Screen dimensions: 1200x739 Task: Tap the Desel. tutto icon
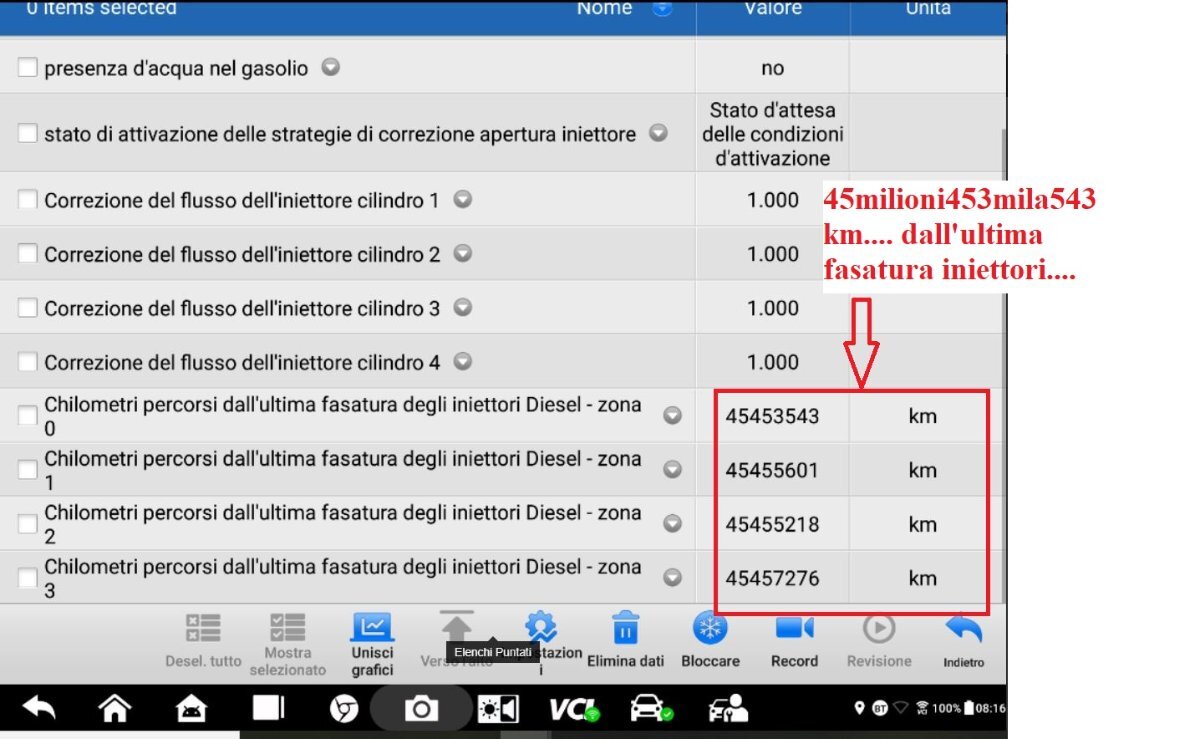point(203,629)
